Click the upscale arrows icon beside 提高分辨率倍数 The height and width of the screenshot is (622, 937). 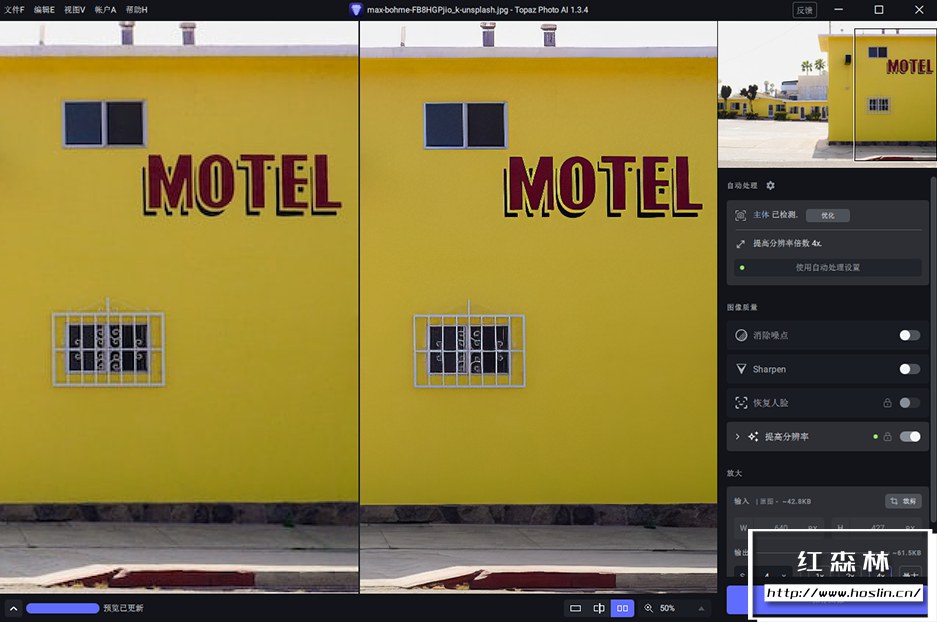coord(740,244)
